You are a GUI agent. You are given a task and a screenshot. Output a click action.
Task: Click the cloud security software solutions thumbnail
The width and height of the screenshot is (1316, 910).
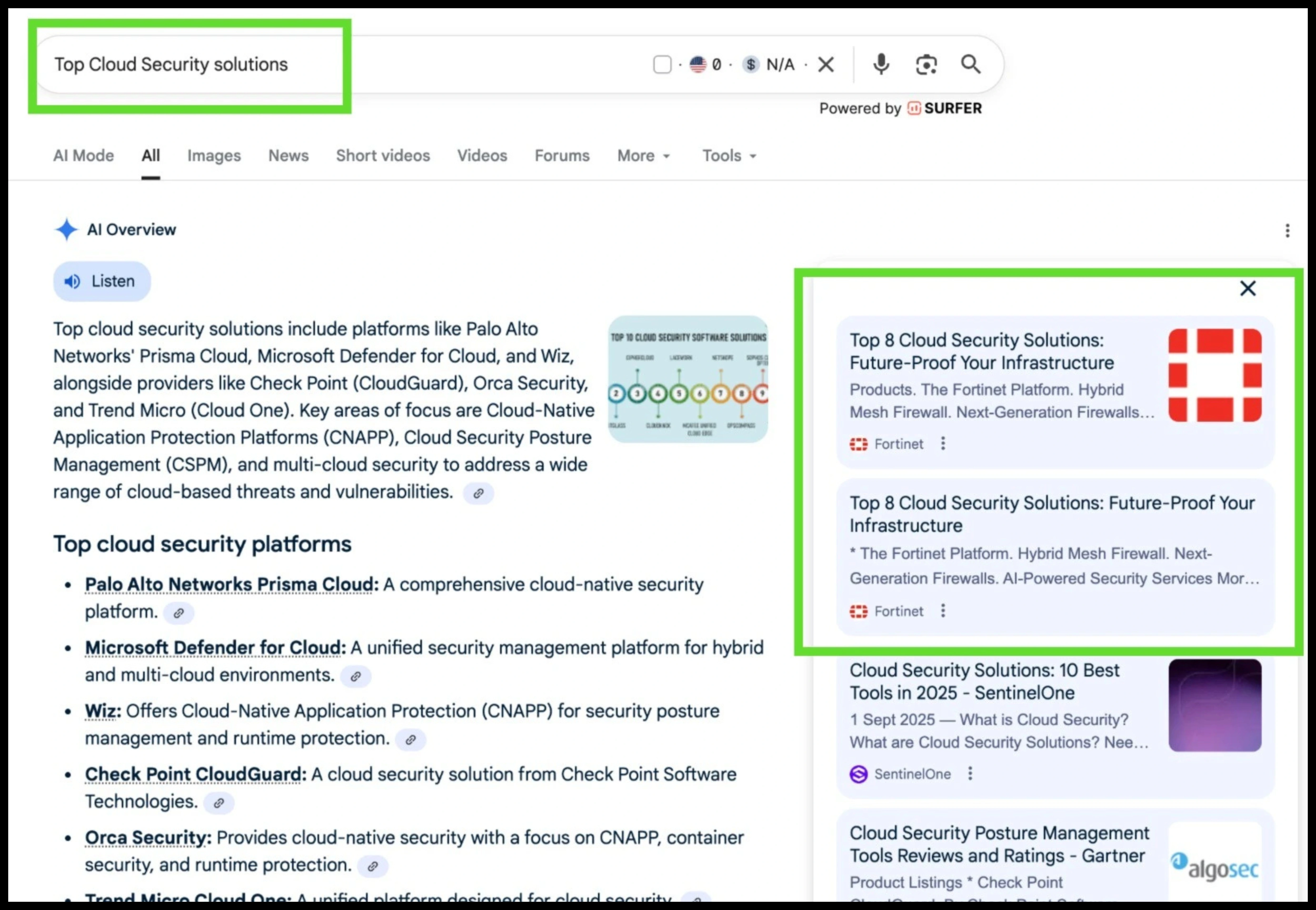pos(687,379)
